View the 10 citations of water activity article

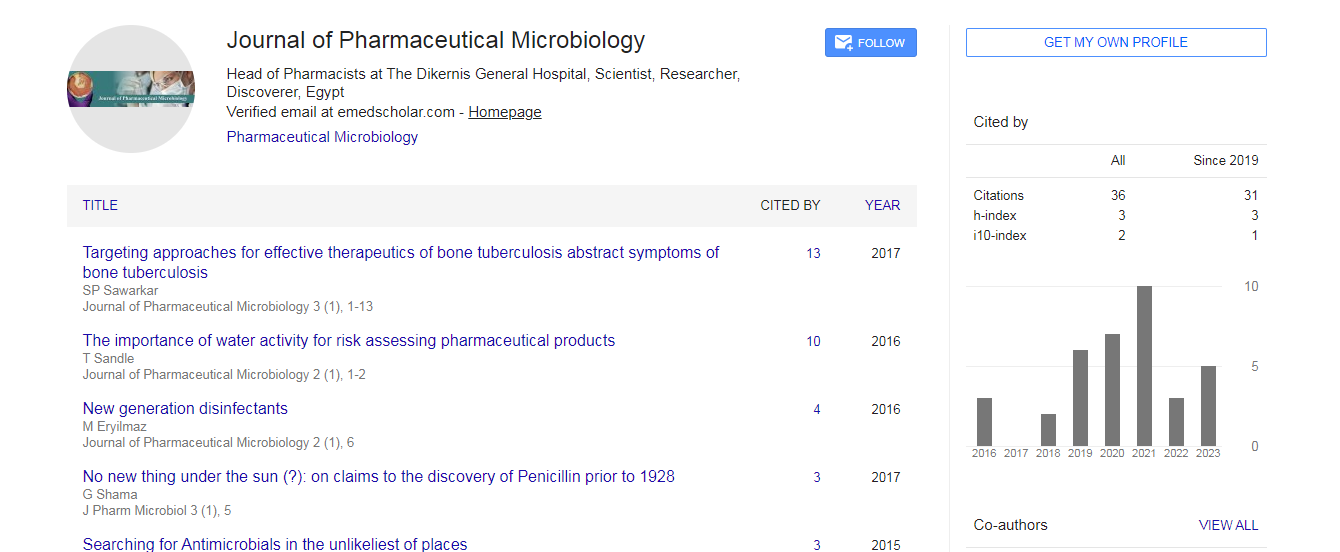coord(813,342)
